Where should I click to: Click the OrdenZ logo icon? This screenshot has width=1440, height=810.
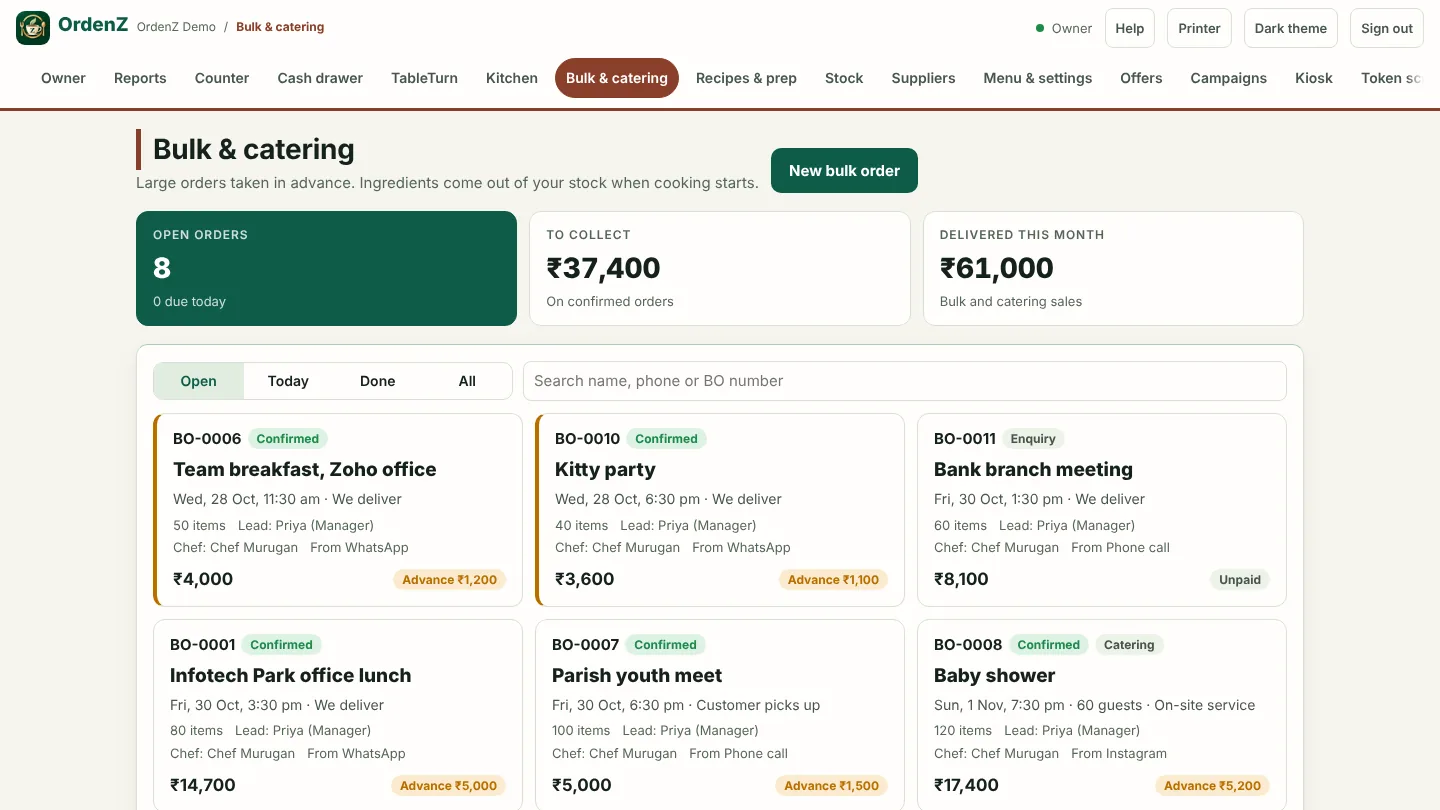[x=33, y=28]
